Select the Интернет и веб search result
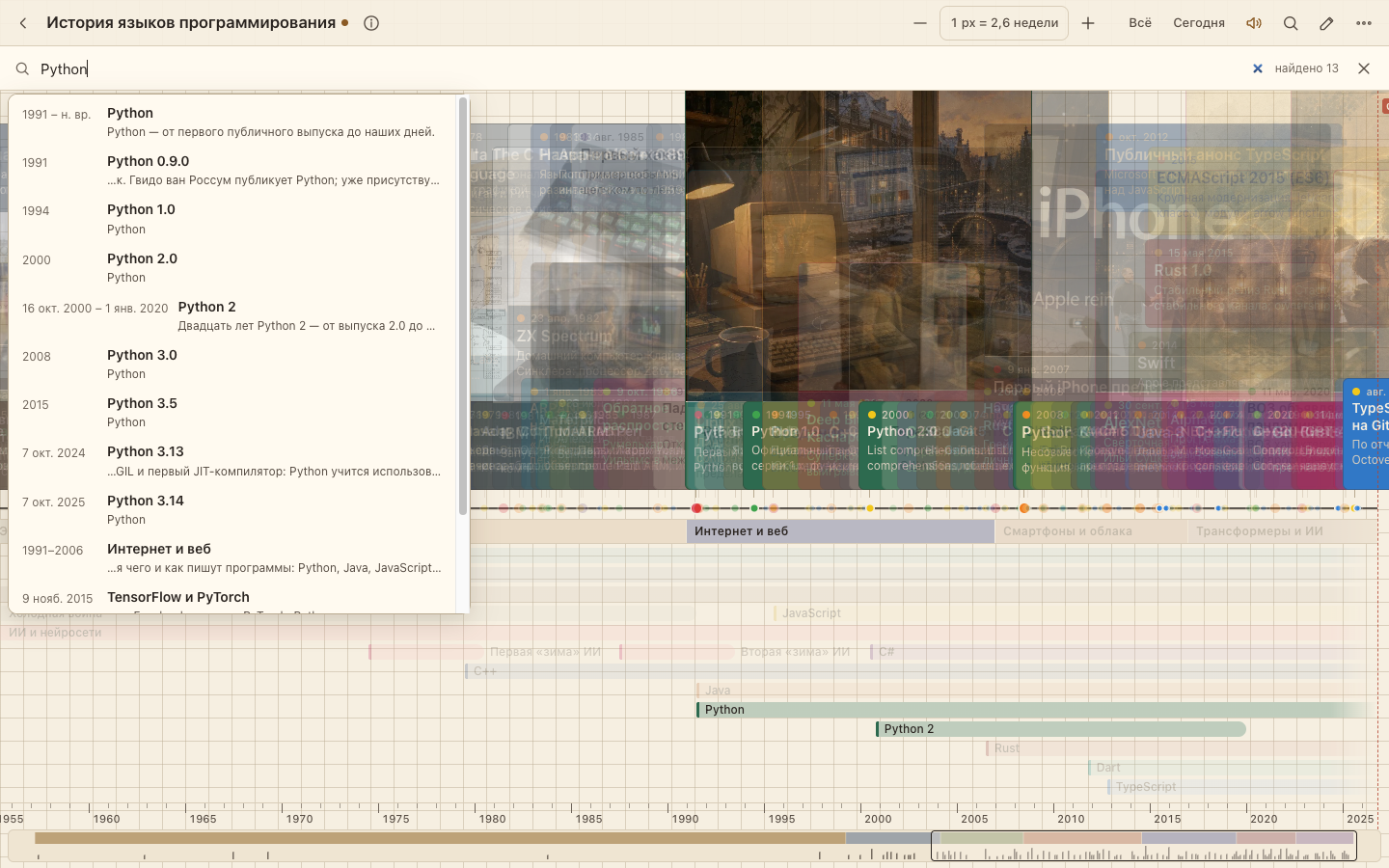This screenshot has height=868, width=1389. pyautogui.click(x=232, y=557)
